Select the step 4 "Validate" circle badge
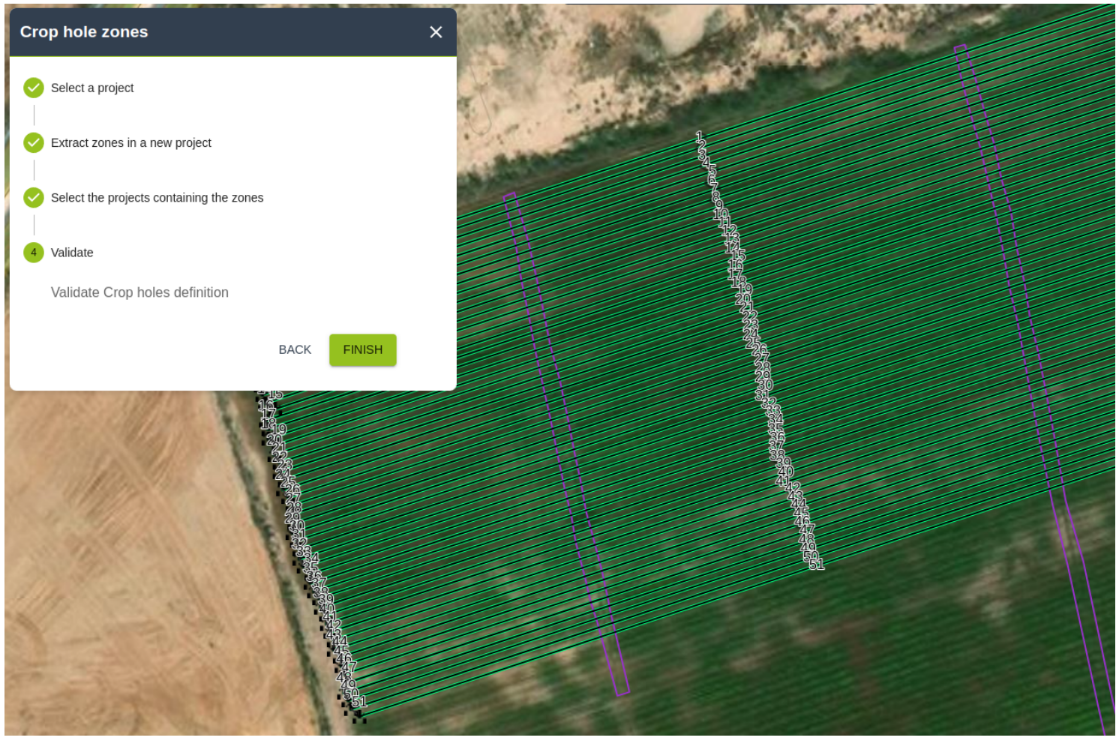 pos(33,252)
